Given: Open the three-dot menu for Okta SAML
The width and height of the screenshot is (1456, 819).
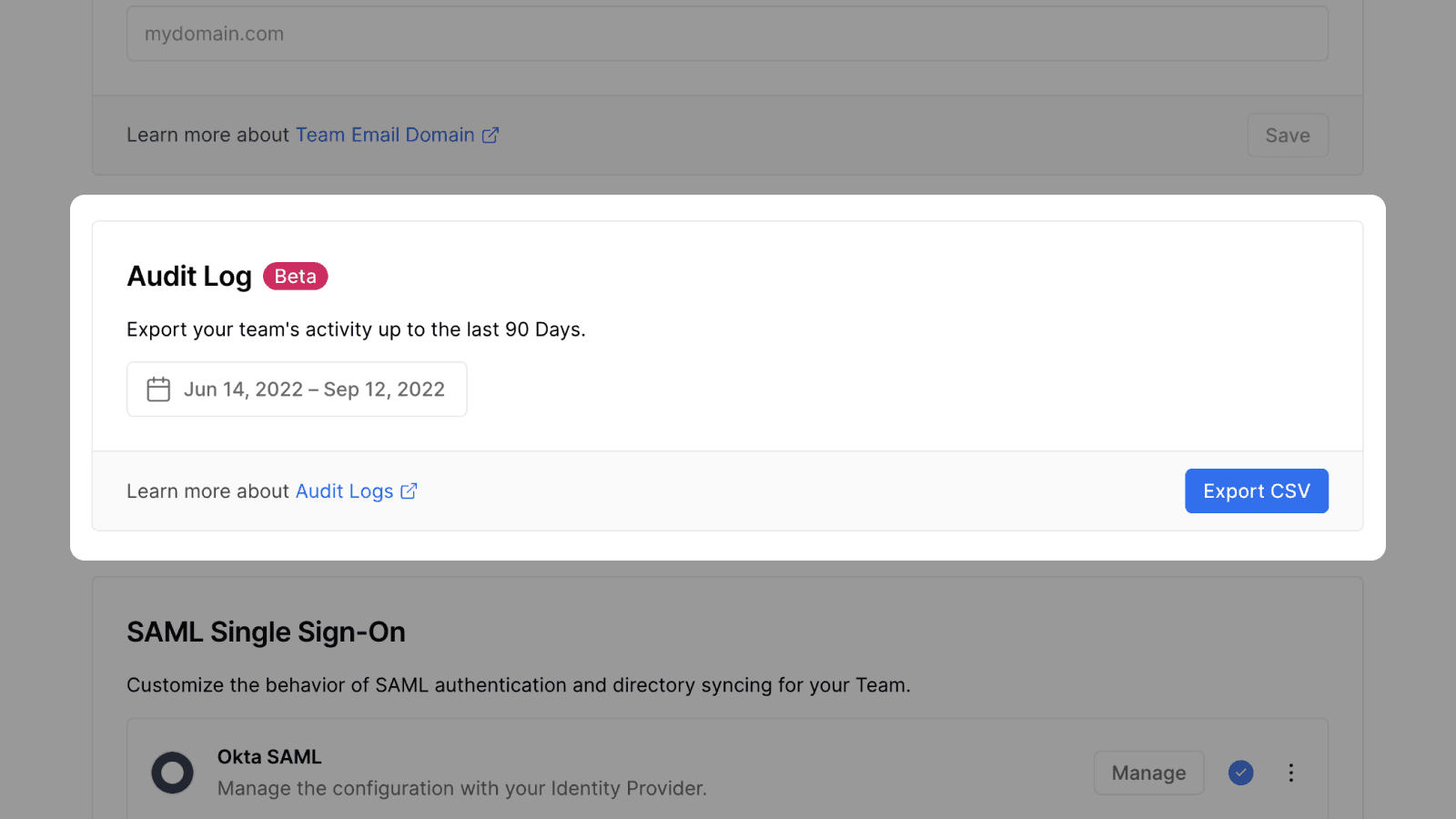Looking at the screenshot, I should click(1290, 773).
